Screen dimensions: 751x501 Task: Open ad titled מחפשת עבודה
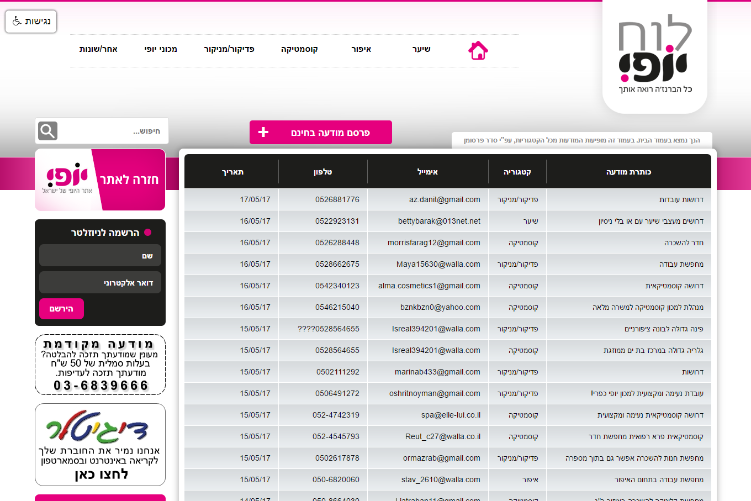682,264
